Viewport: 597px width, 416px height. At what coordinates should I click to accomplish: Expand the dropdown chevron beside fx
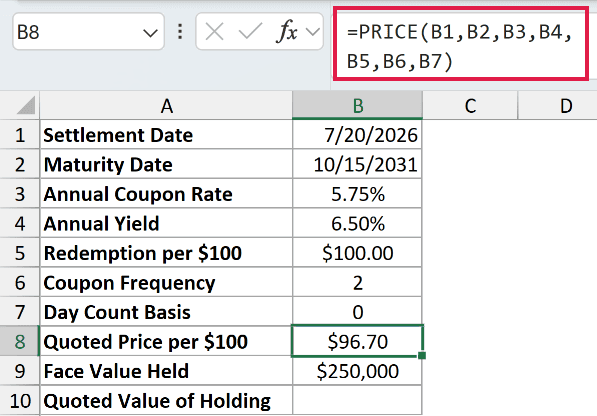click(313, 32)
